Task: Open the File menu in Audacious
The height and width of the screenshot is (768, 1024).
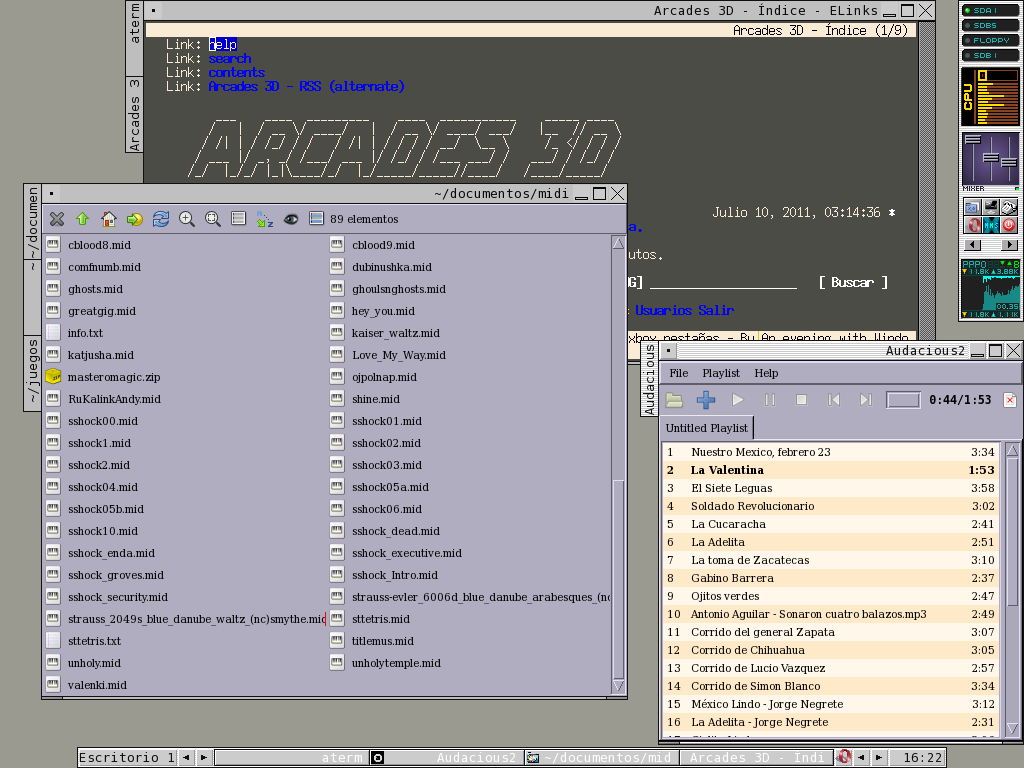Action: click(x=679, y=373)
